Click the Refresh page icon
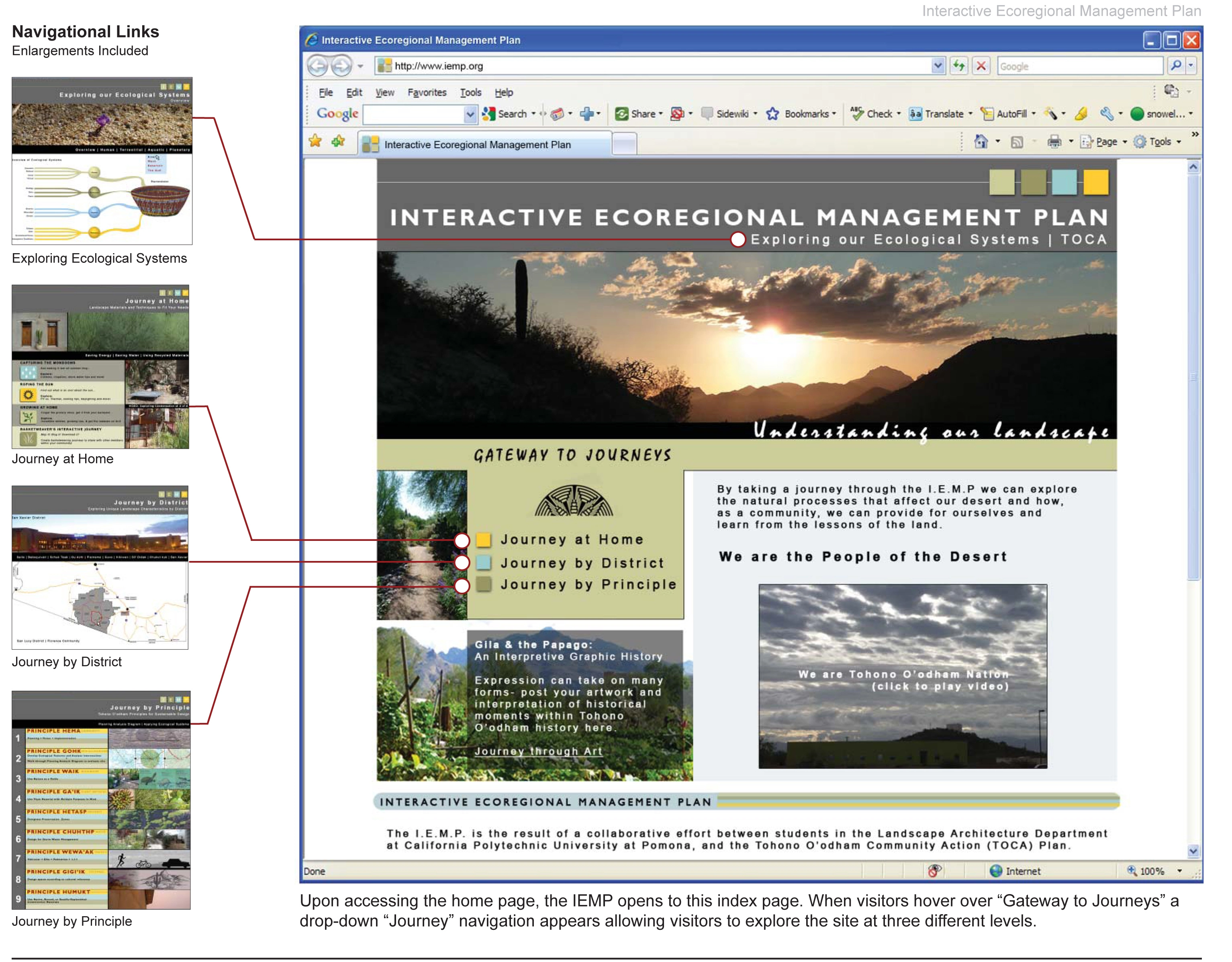The image size is (1232, 962). pyautogui.click(x=958, y=66)
